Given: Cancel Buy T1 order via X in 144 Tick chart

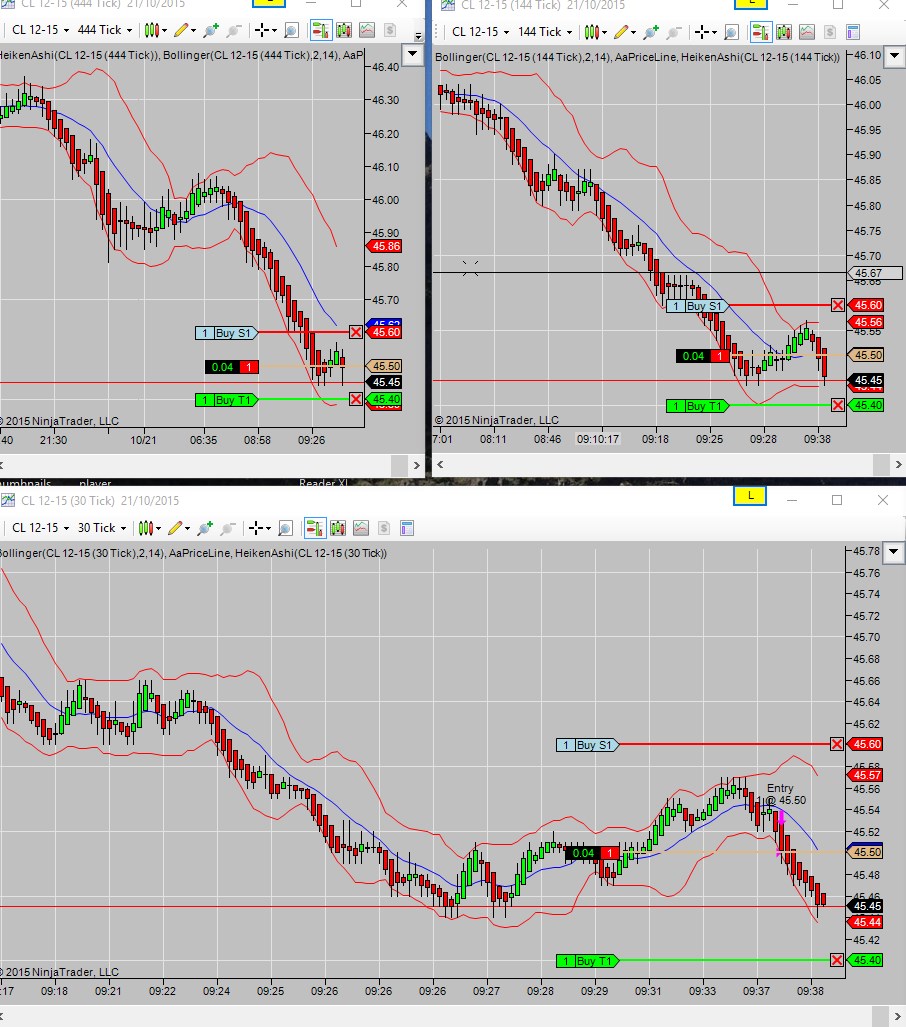Looking at the screenshot, I should tap(838, 405).
